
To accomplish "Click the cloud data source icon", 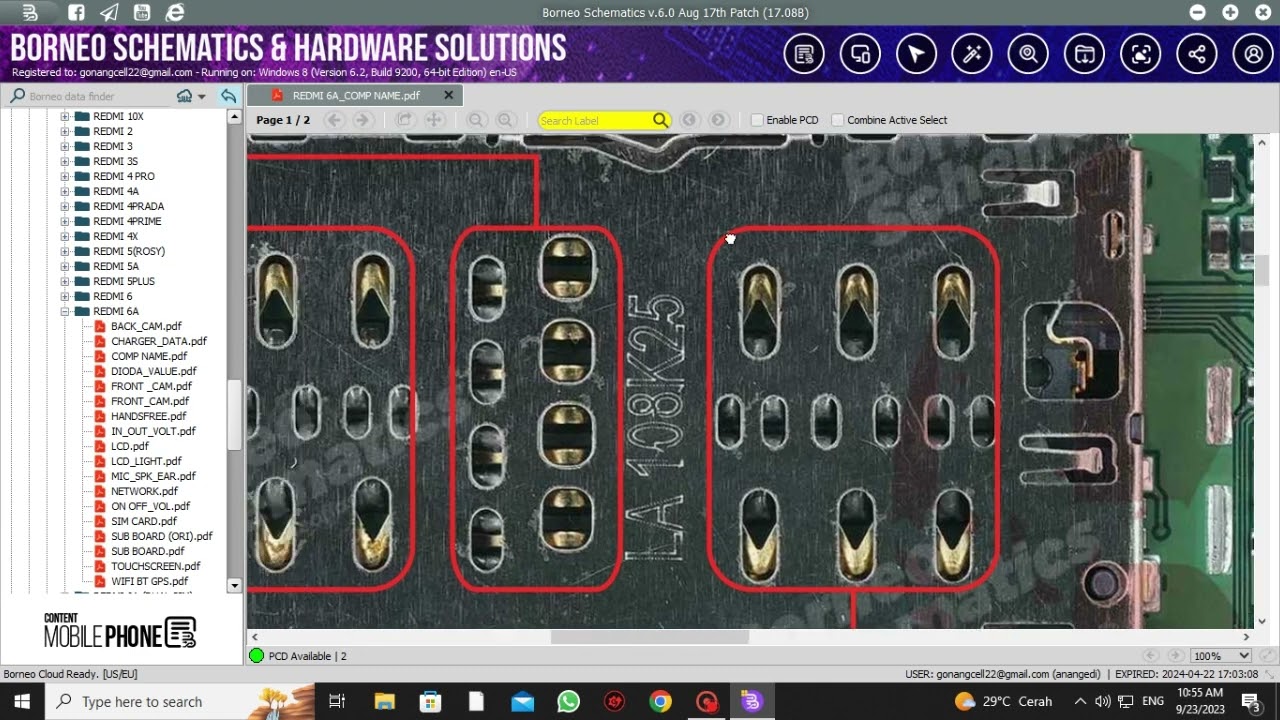I will coord(184,96).
